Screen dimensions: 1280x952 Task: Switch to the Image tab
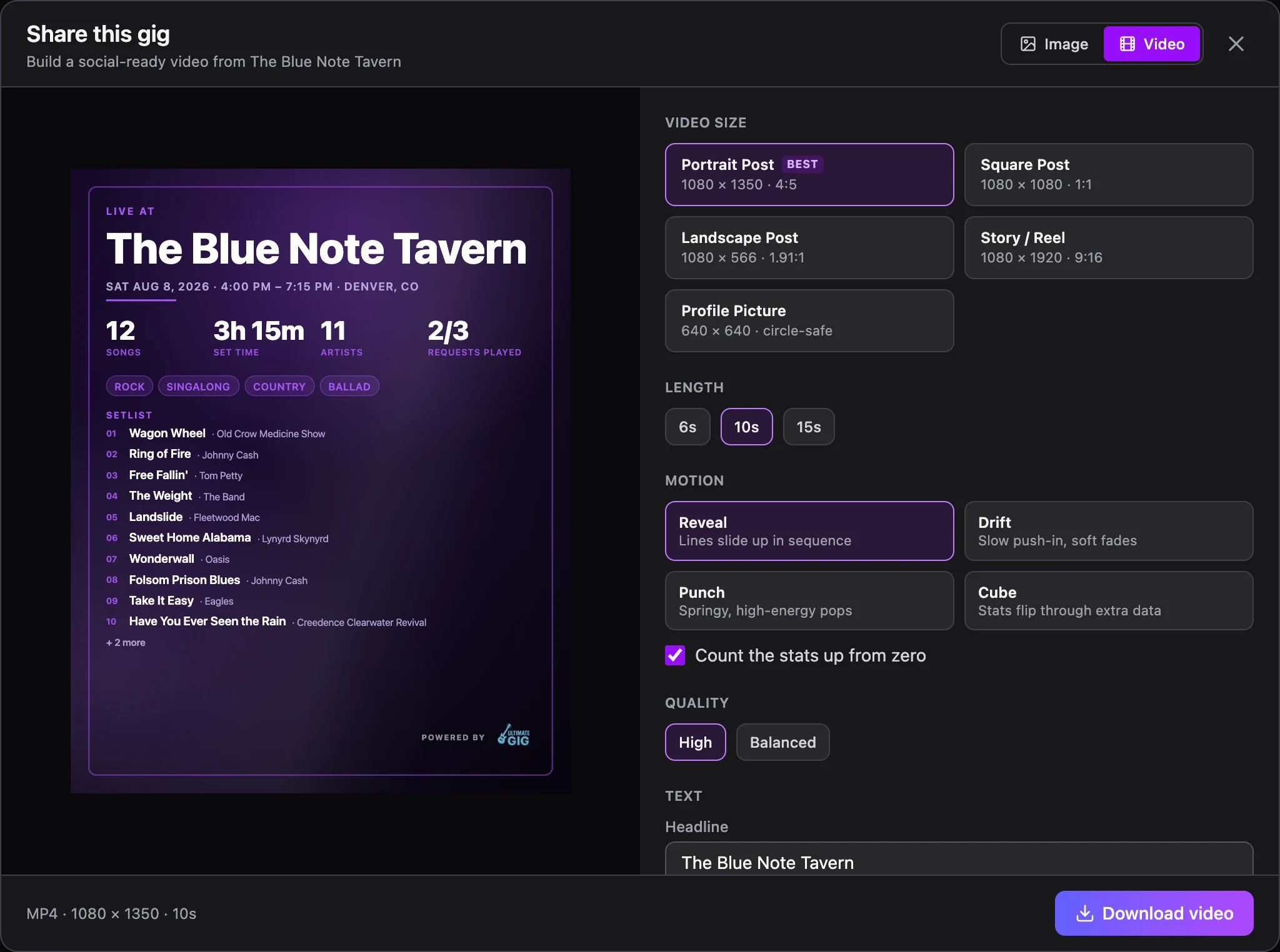pos(1054,44)
